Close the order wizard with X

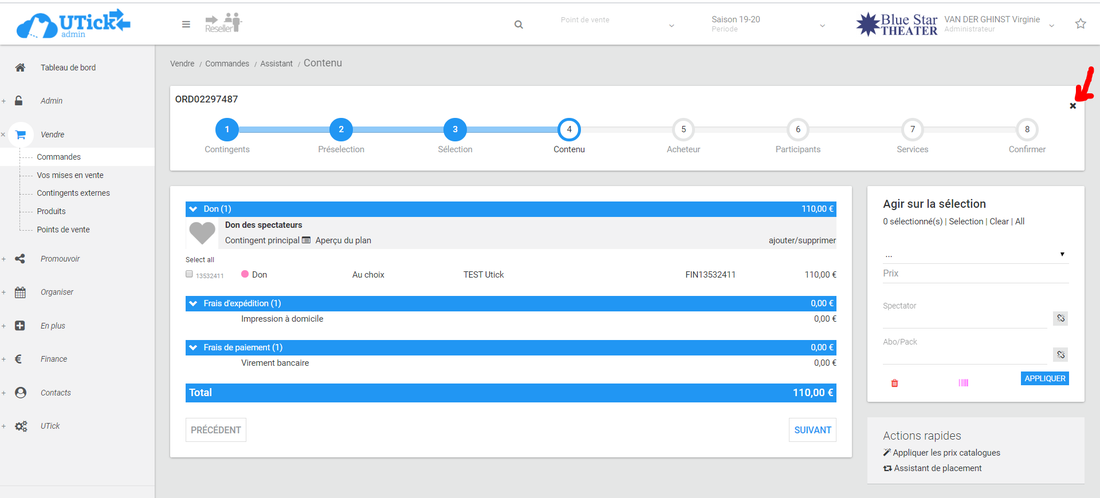[x=1073, y=106]
